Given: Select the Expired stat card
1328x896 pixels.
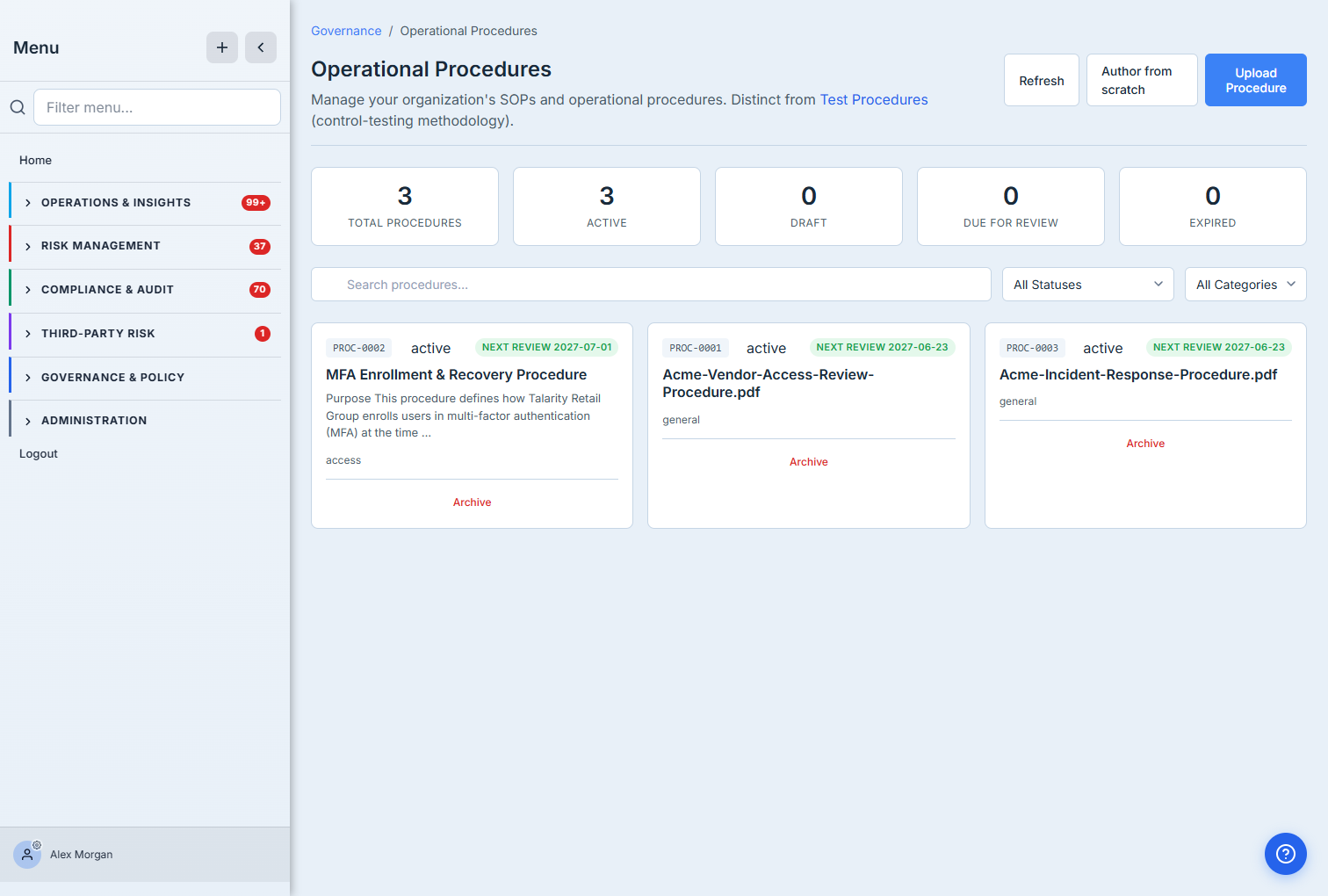Looking at the screenshot, I should (x=1213, y=206).
